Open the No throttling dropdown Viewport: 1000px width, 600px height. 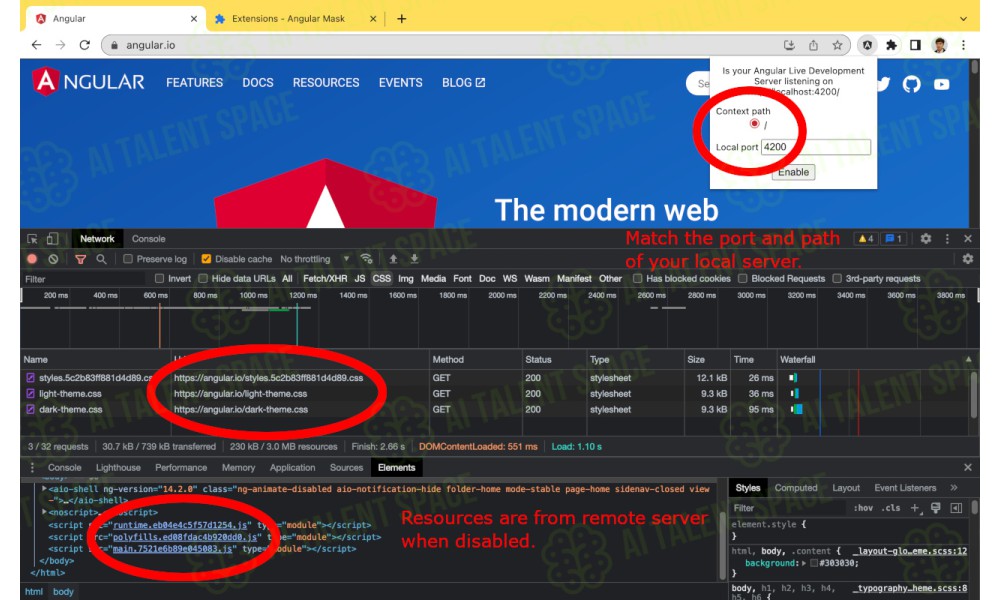coord(315,259)
